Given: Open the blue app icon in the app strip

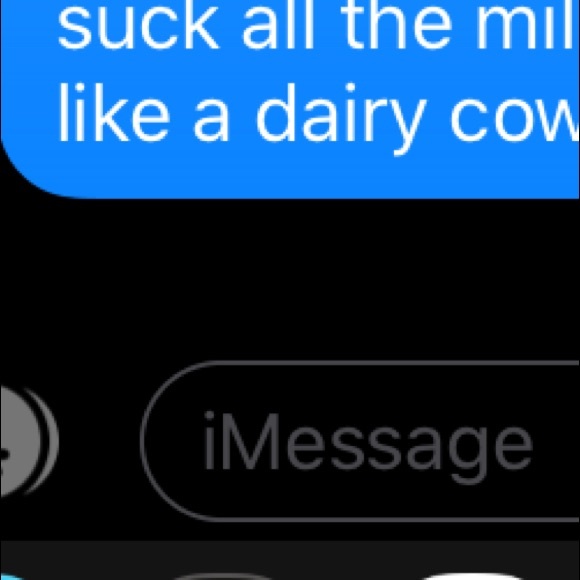Looking at the screenshot, I should 11,577.
